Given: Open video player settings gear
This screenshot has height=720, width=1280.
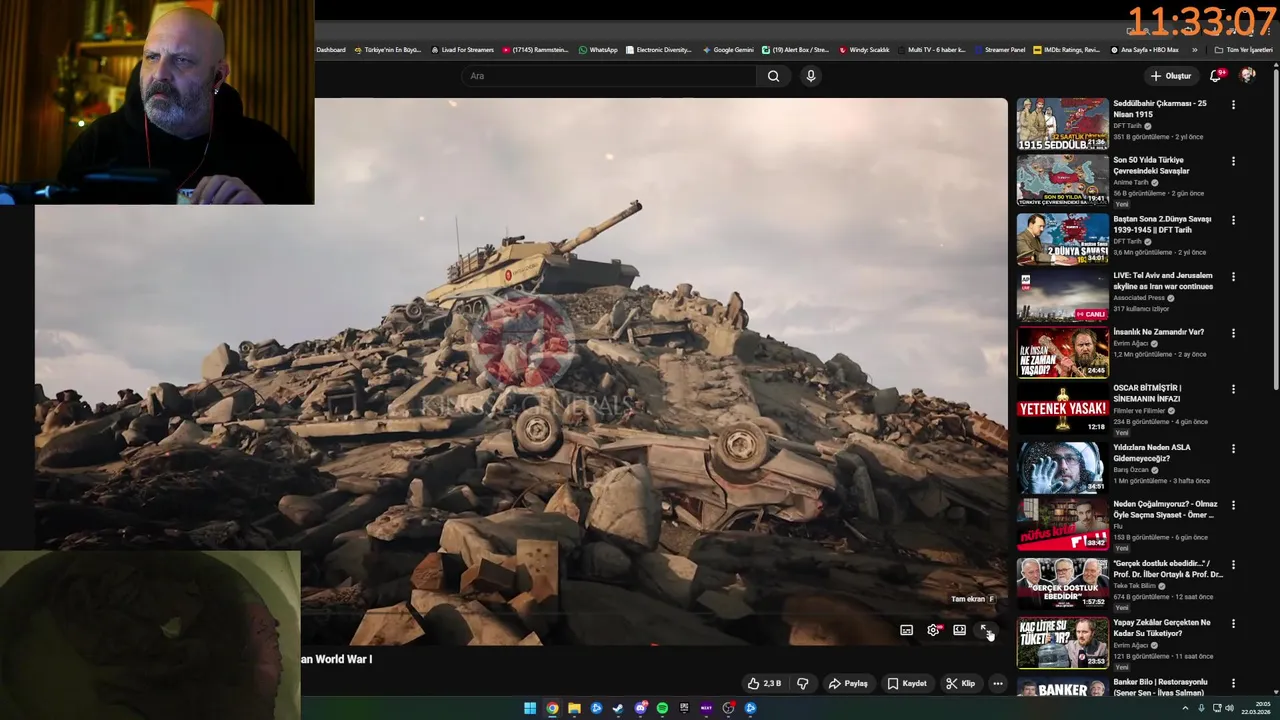Looking at the screenshot, I should pyautogui.click(x=933, y=630).
